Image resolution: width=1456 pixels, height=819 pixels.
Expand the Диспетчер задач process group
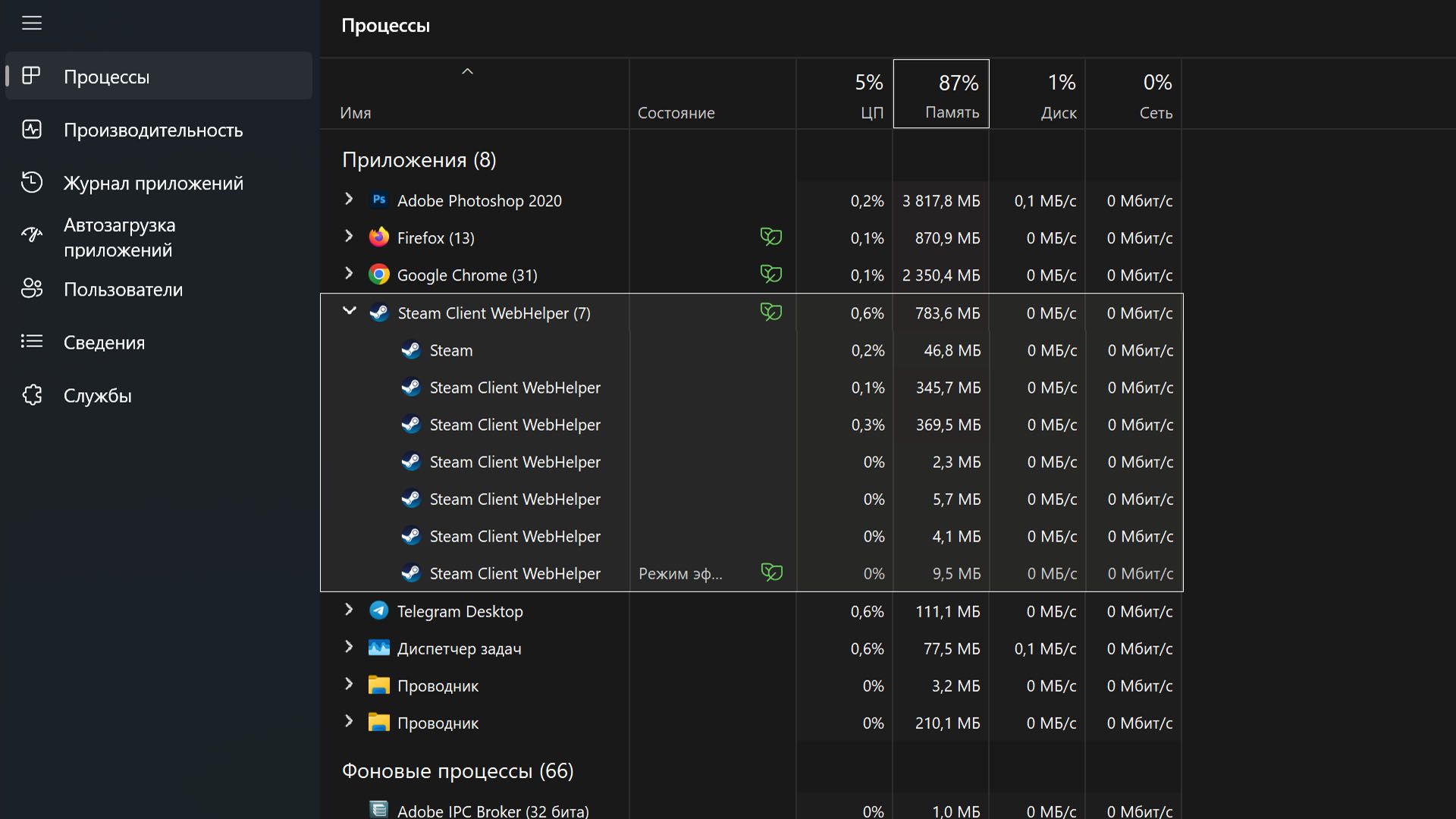(349, 647)
